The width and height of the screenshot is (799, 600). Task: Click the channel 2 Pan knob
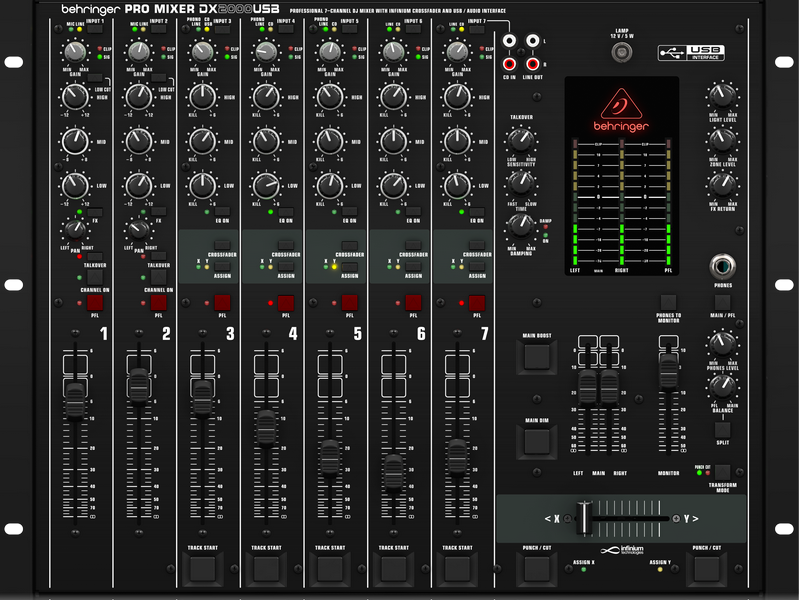139,230
